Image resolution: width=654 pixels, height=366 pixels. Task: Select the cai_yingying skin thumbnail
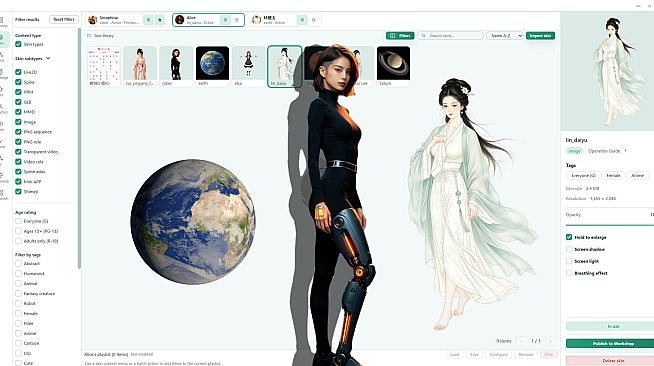[140, 66]
